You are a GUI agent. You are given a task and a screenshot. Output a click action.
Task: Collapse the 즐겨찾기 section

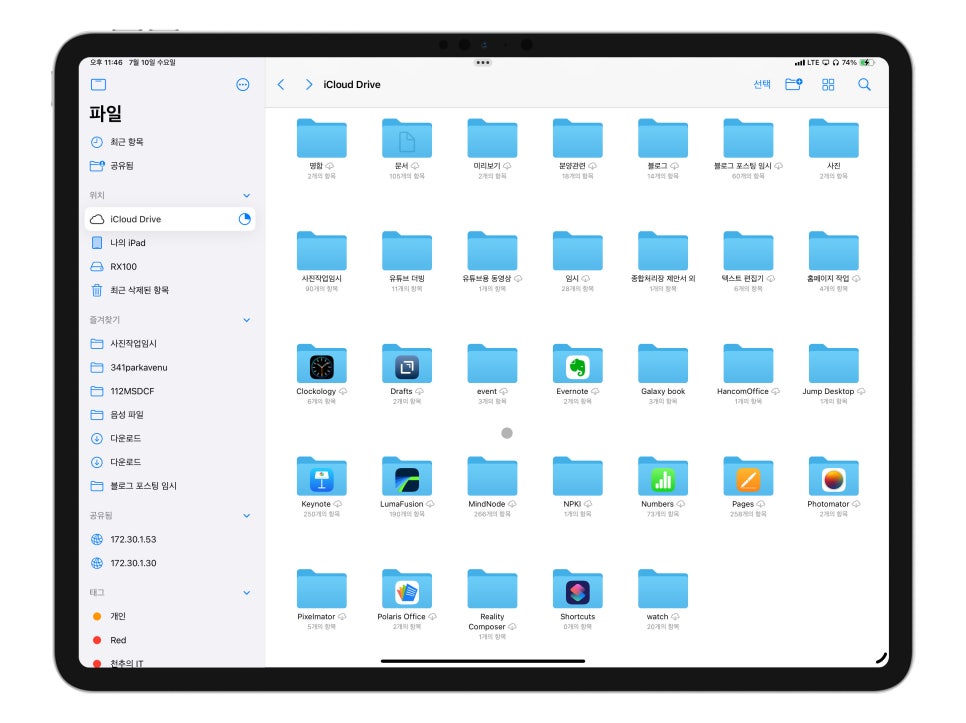pos(246,320)
